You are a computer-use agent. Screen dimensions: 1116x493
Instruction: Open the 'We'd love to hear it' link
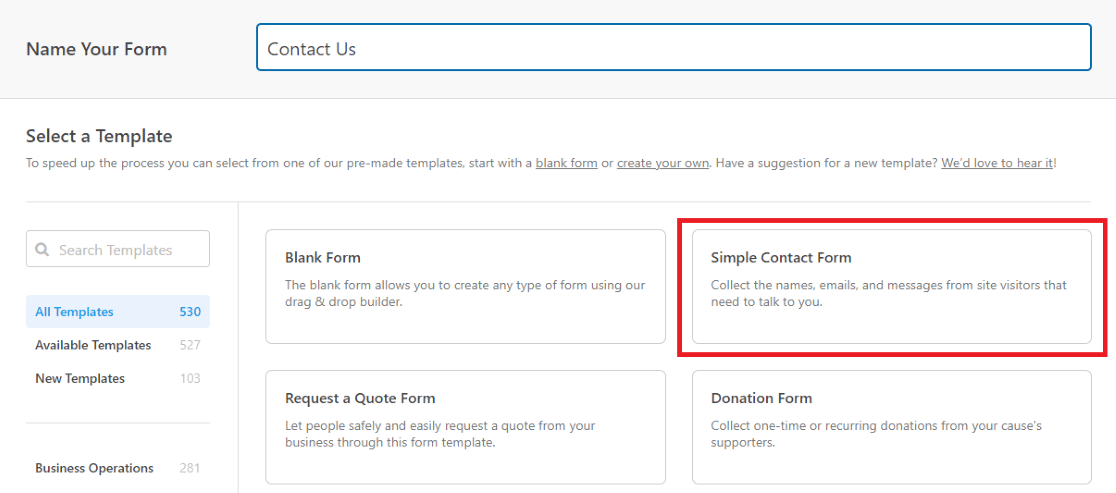click(x=997, y=163)
